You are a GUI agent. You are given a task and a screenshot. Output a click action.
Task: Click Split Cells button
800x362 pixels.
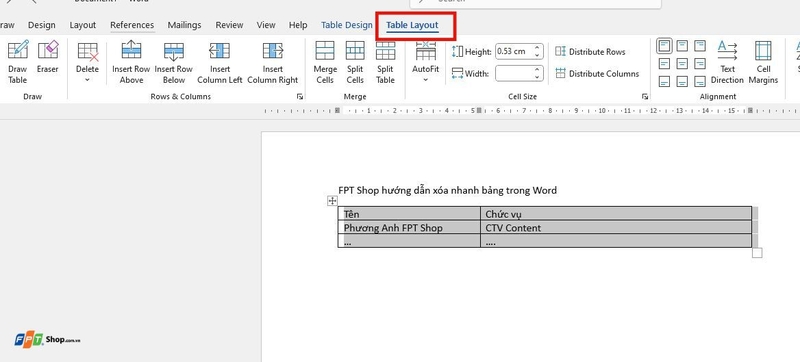355,63
